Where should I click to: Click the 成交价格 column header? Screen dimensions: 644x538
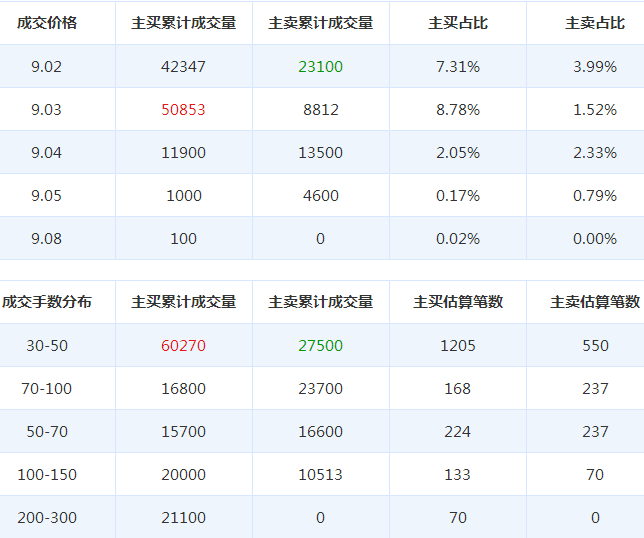(x=47, y=23)
